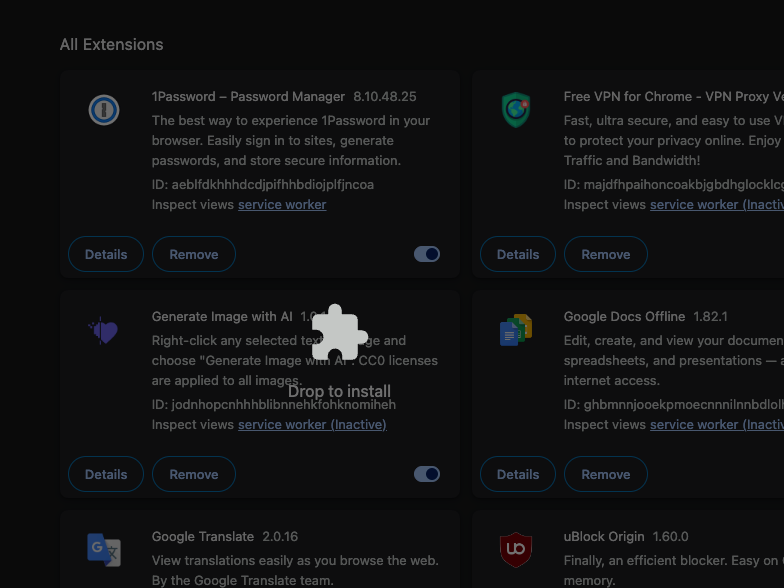
Task: Open Details for Generate Image with AI
Action: click(106, 474)
